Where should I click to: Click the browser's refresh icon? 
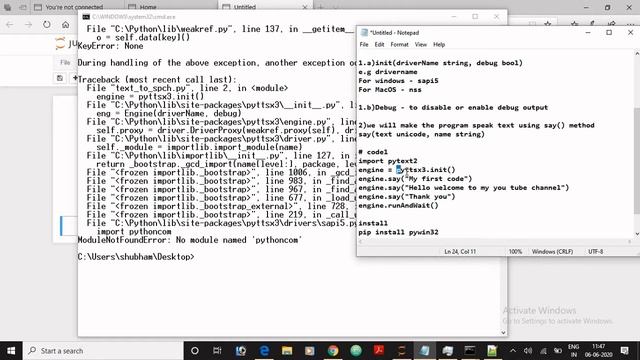point(47,24)
